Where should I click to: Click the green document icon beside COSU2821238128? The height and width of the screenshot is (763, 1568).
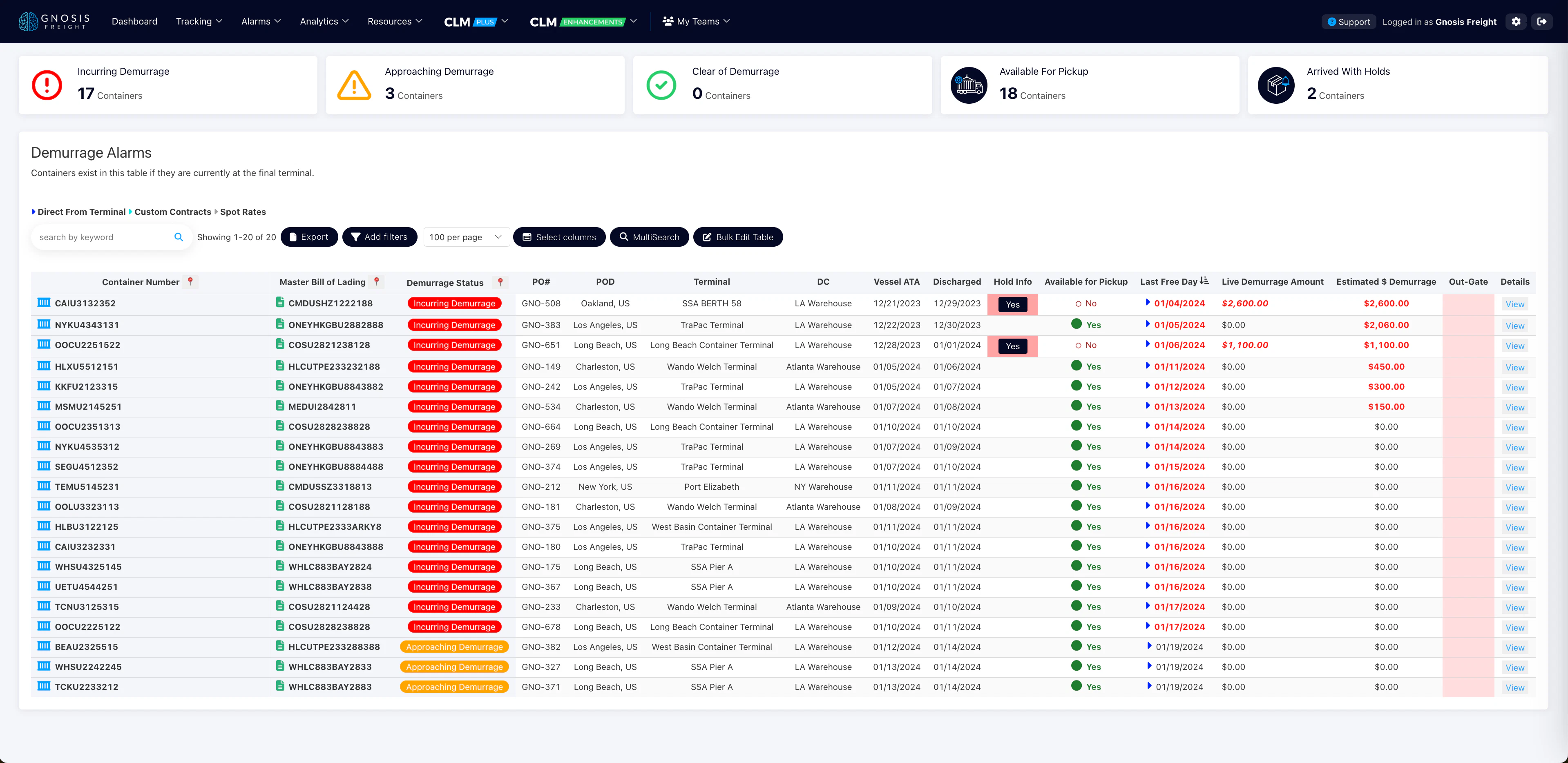pos(281,345)
